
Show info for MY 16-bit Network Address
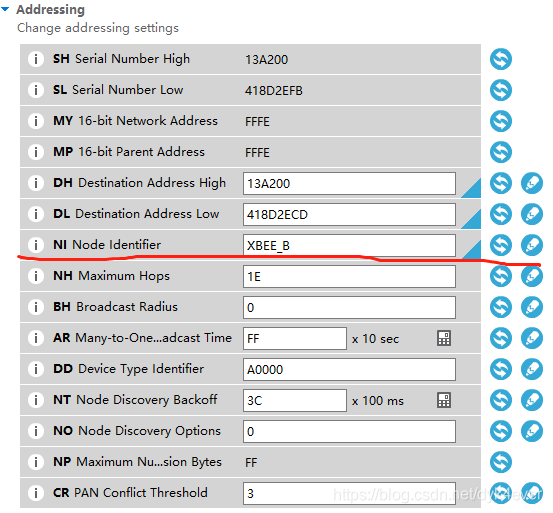point(36,121)
